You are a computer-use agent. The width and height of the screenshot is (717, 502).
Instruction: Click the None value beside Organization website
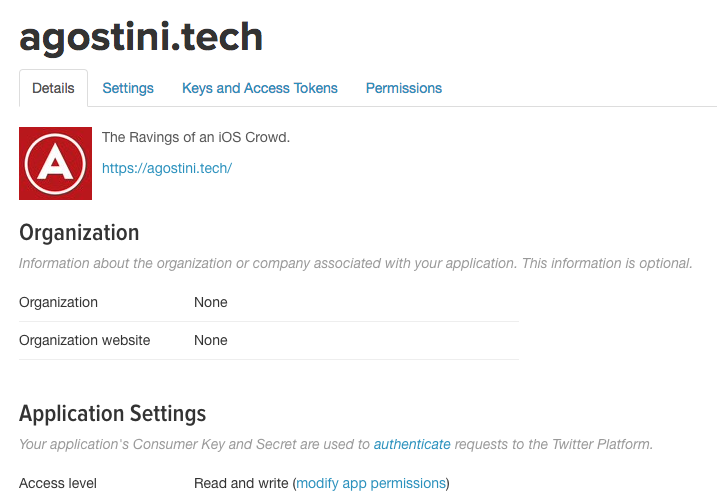coord(211,340)
